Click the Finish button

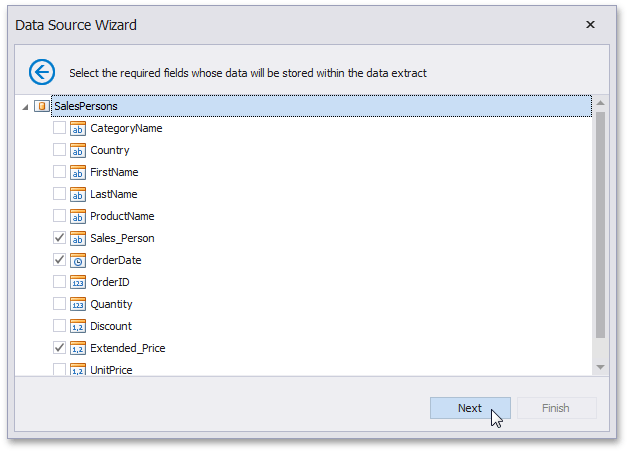tap(555, 408)
